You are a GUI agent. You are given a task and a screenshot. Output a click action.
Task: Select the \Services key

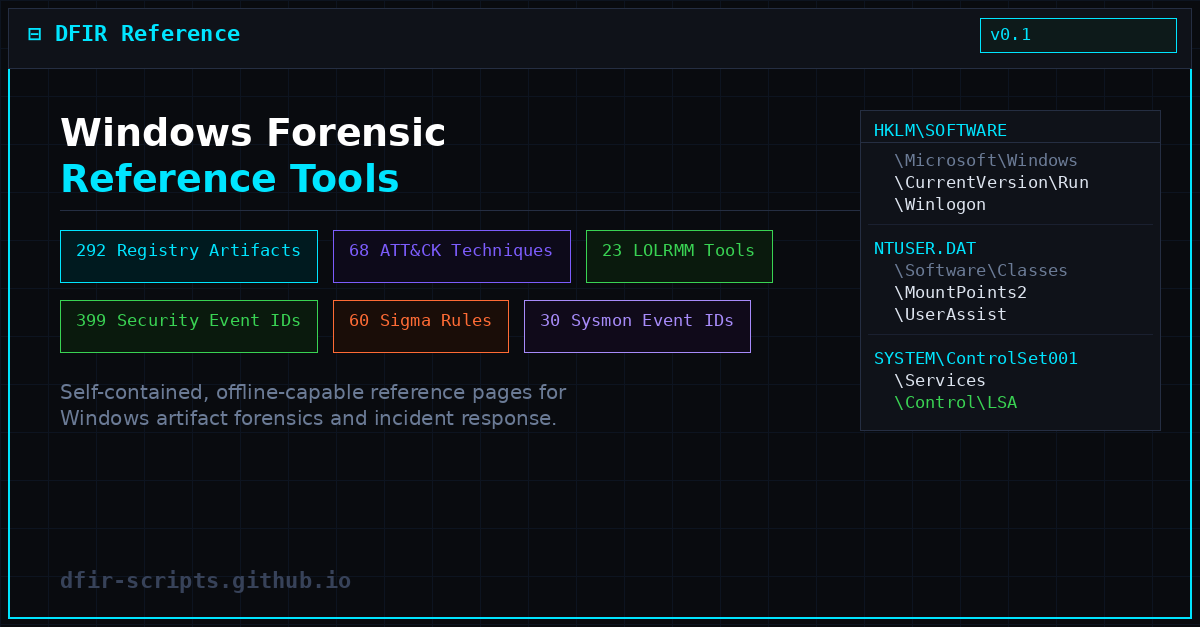click(940, 380)
